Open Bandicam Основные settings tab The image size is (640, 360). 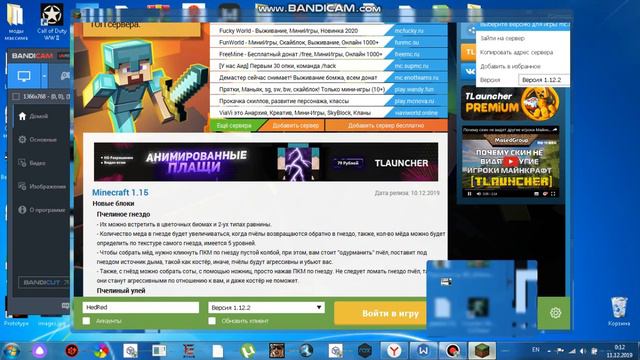[38, 140]
